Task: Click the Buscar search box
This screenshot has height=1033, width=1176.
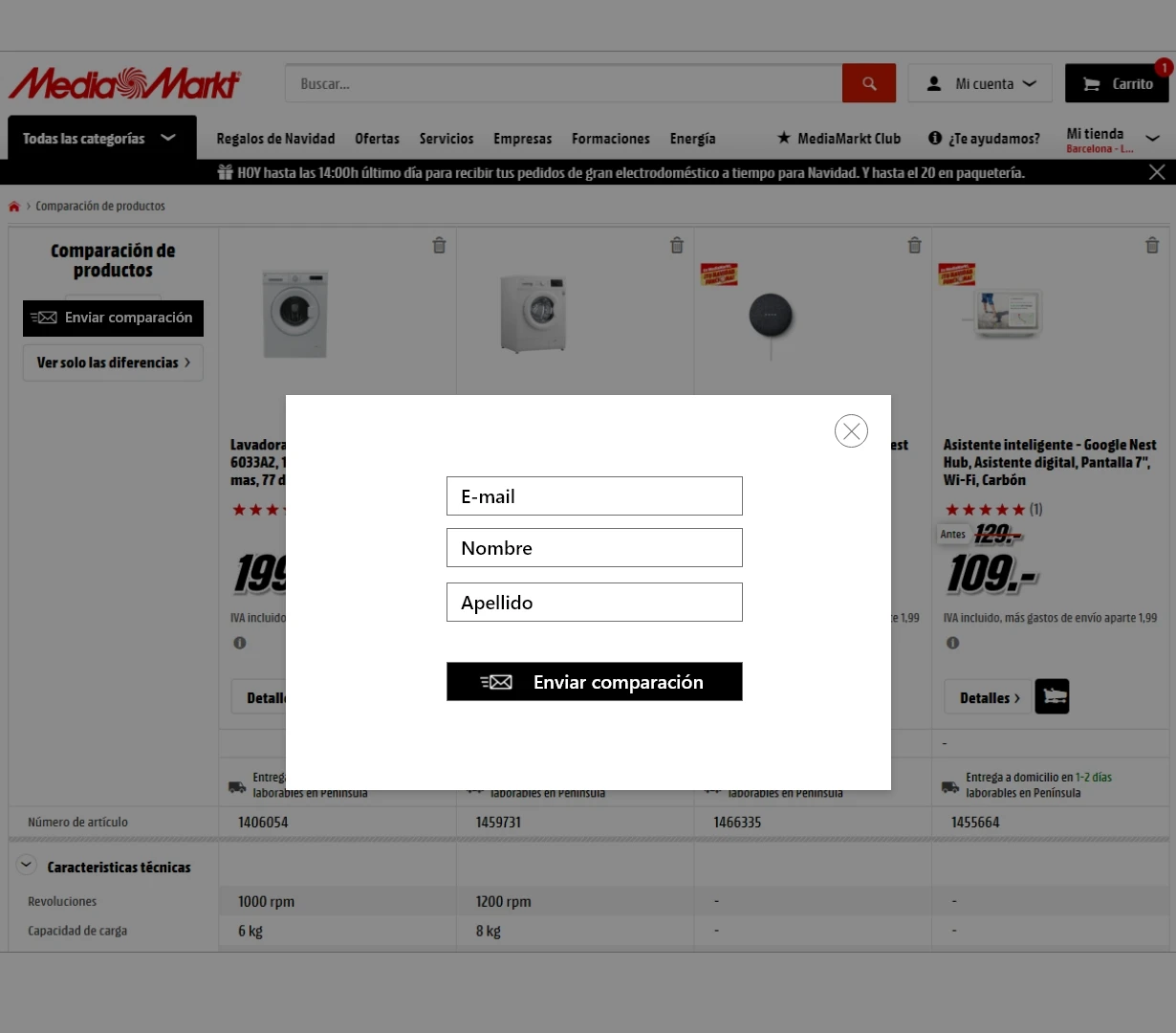Action: 564,83
